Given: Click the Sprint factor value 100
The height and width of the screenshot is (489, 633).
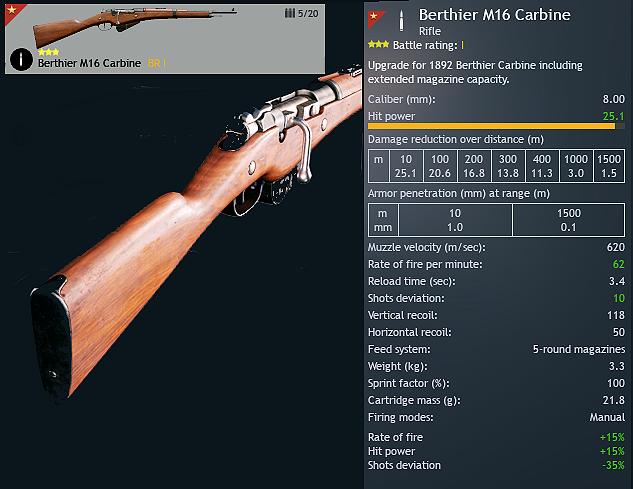Looking at the screenshot, I should coord(616,383).
